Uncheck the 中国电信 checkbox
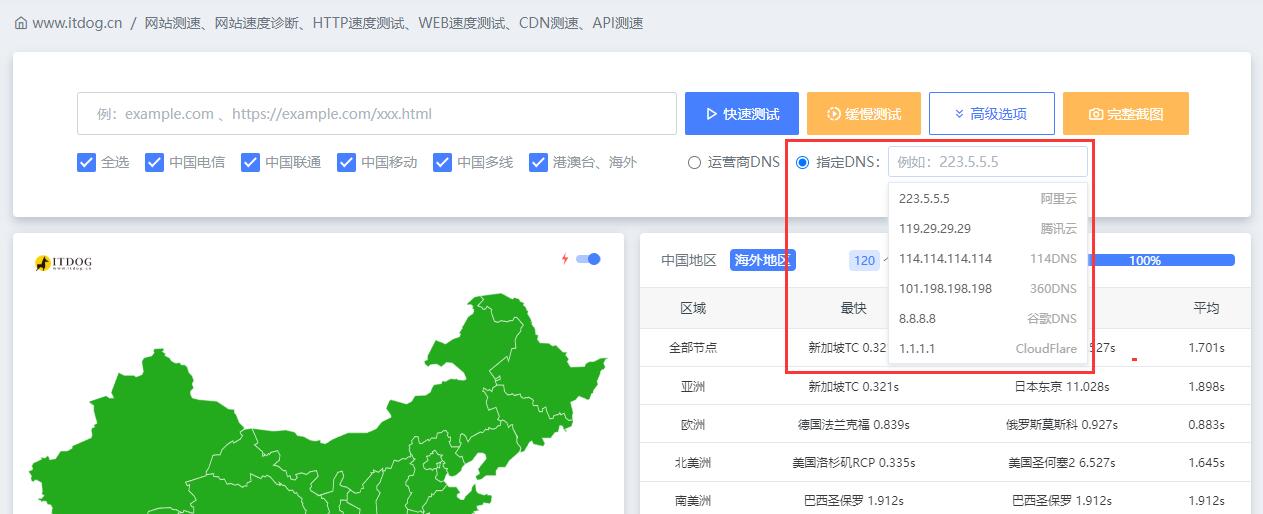 pyautogui.click(x=155, y=162)
